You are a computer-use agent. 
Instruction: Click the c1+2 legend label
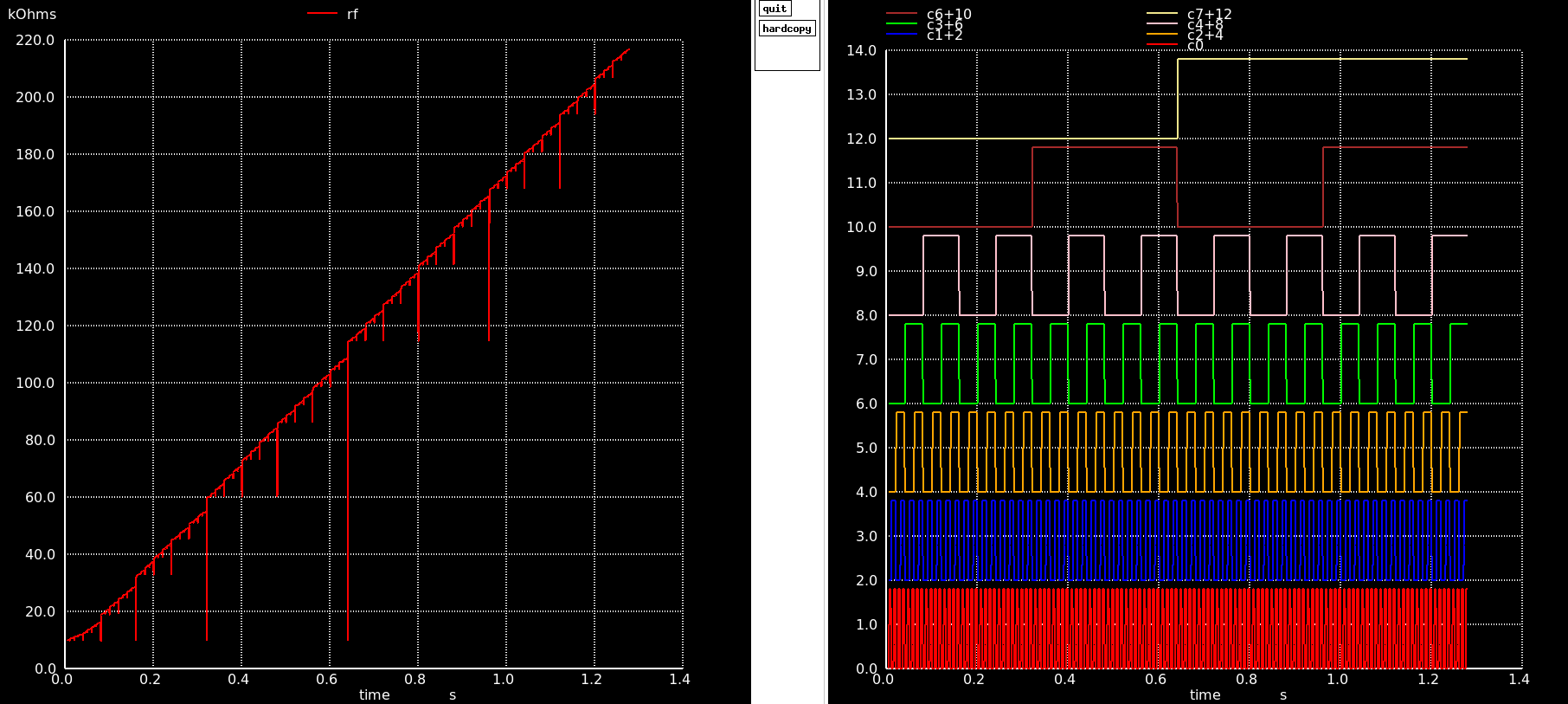944,36
